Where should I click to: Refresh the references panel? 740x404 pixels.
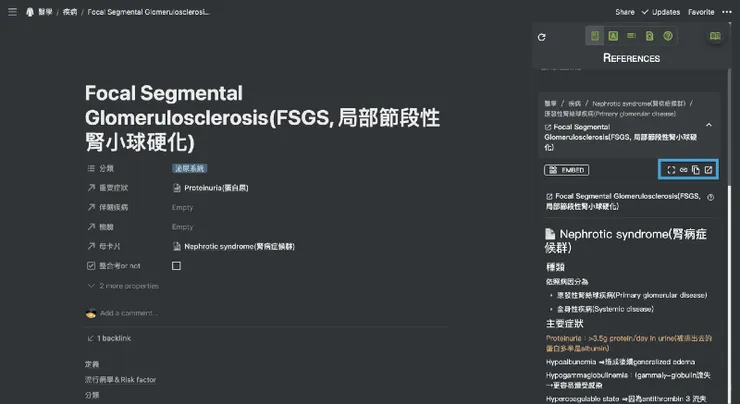pyautogui.click(x=541, y=37)
